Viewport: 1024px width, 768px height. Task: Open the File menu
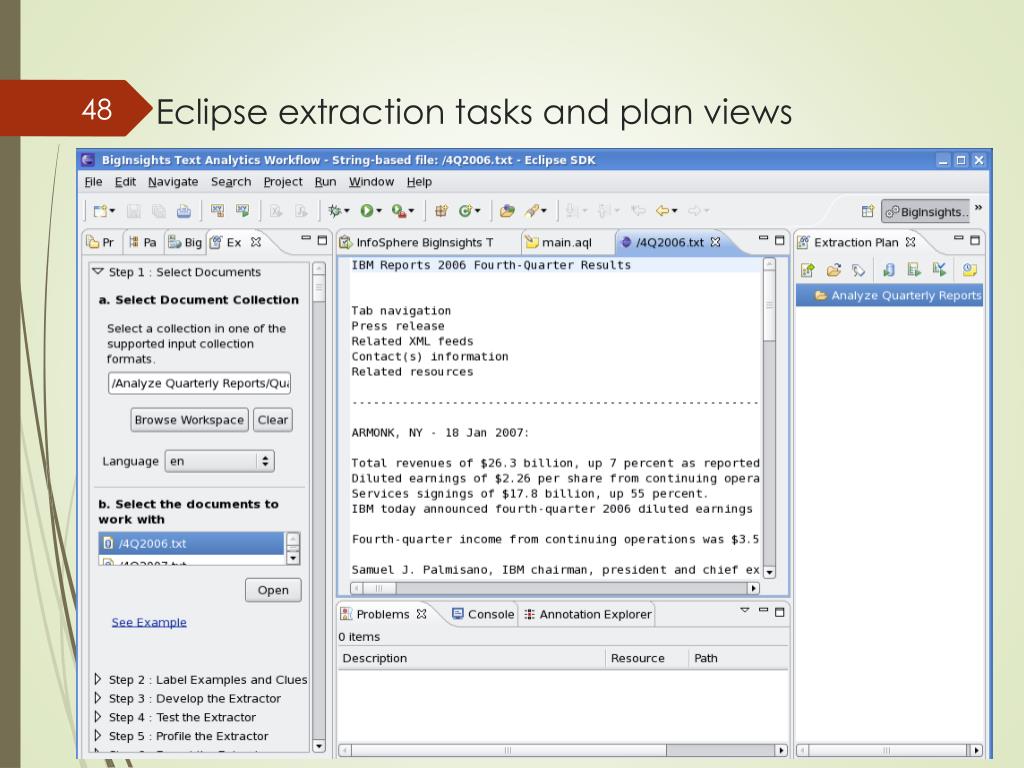[x=93, y=182]
